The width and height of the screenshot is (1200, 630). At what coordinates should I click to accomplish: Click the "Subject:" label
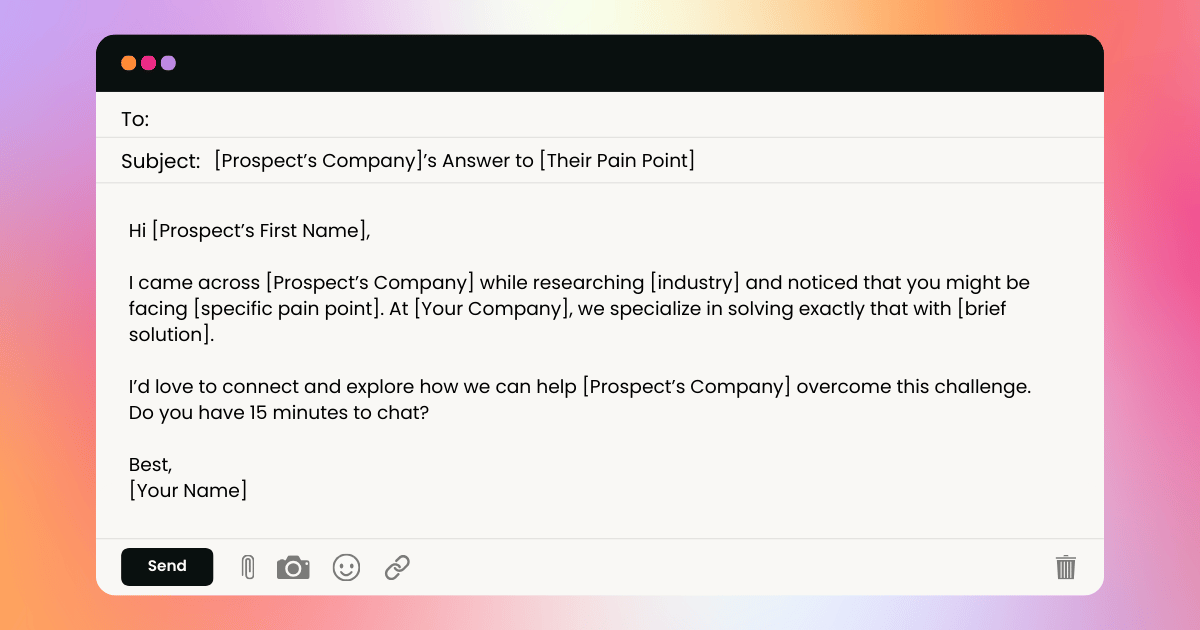pyautogui.click(x=161, y=161)
